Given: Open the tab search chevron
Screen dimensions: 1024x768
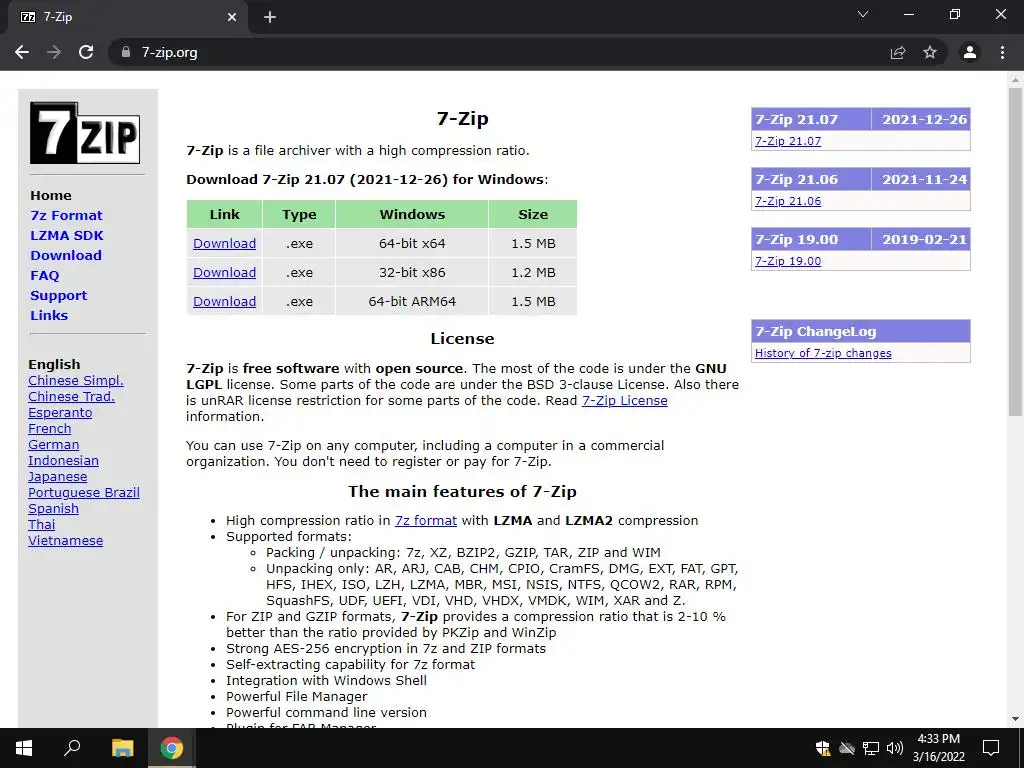Looking at the screenshot, I should [x=863, y=14].
